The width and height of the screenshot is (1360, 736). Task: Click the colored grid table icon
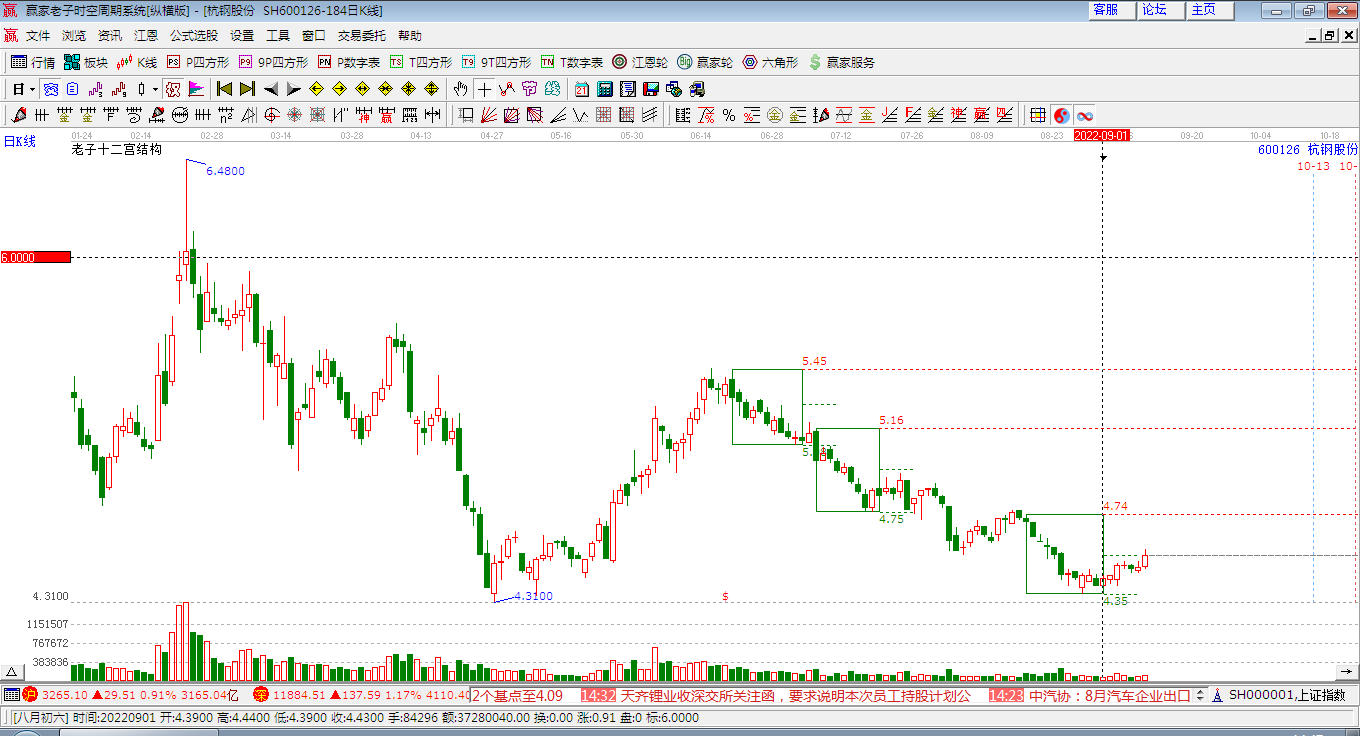tap(1038, 115)
